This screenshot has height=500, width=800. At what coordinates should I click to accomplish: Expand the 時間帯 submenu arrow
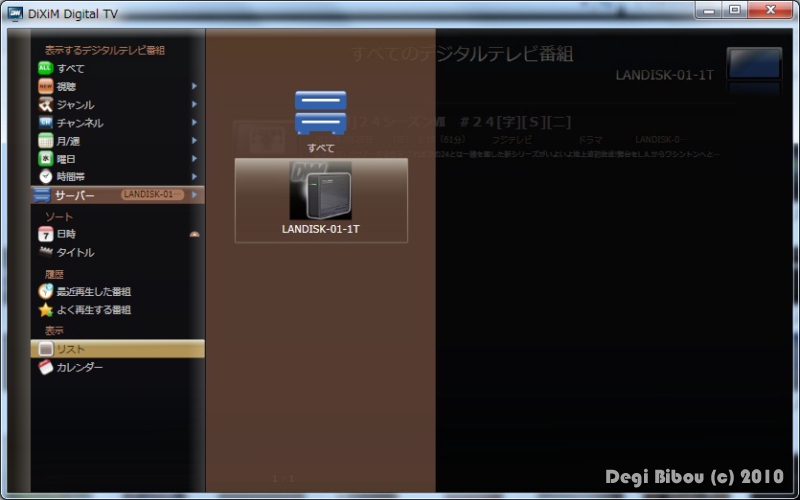coord(194,177)
